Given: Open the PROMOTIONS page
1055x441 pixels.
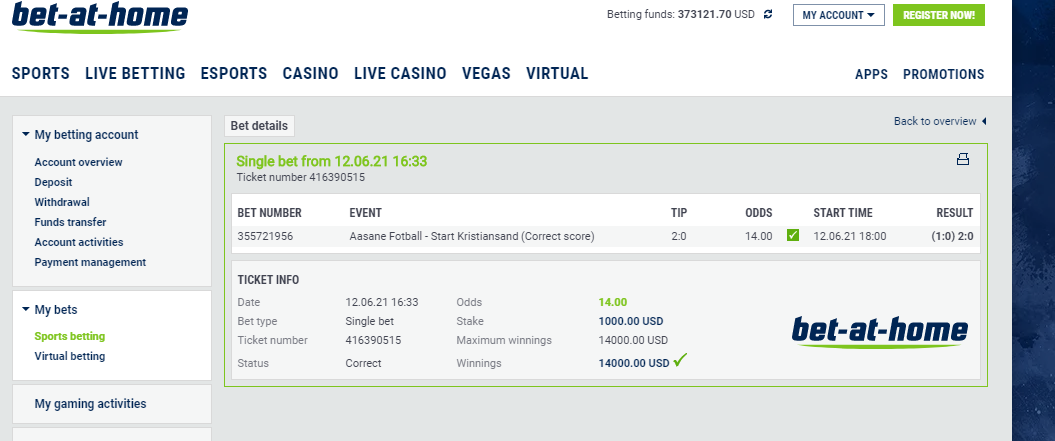Looking at the screenshot, I should click(x=943, y=75).
